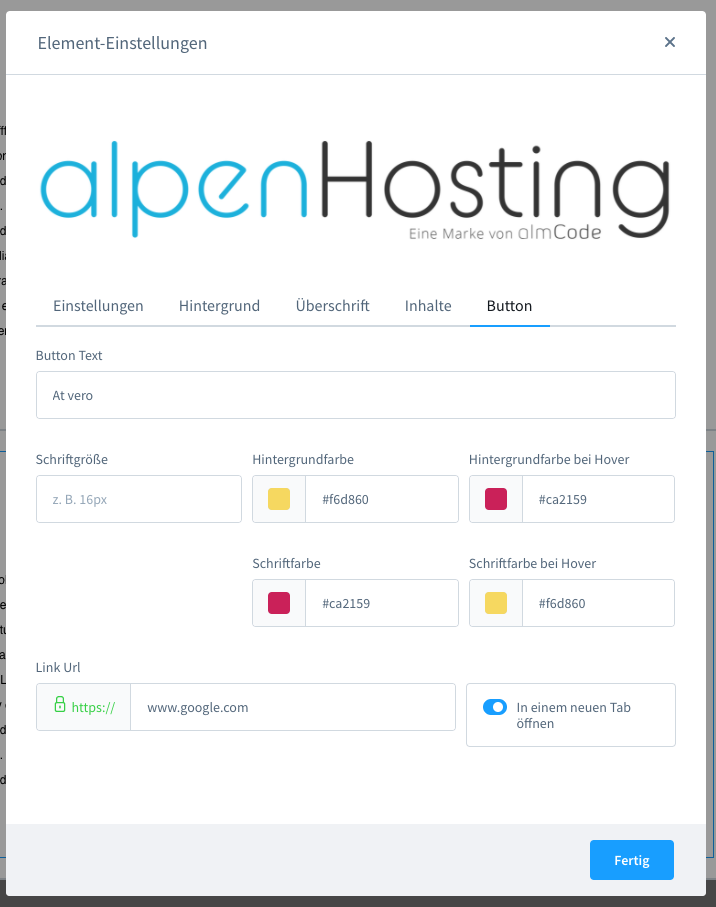Image resolution: width=716 pixels, height=907 pixels.
Task: Select the Überschrift tab
Action: [x=333, y=305]
